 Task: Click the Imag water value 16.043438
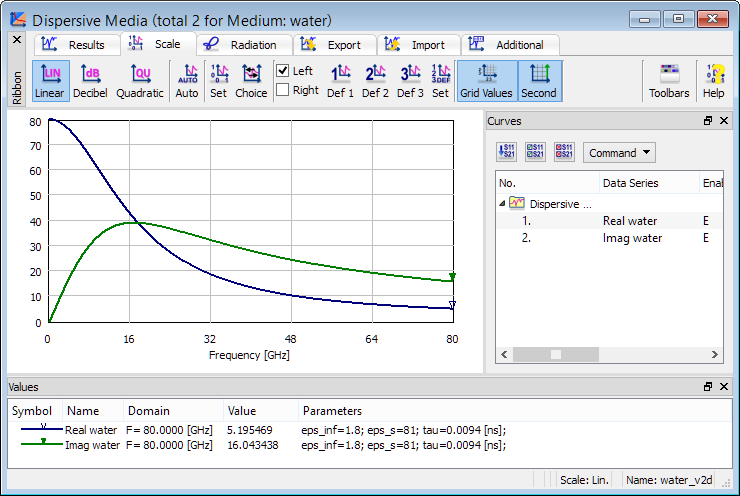(x=252, y=445)
